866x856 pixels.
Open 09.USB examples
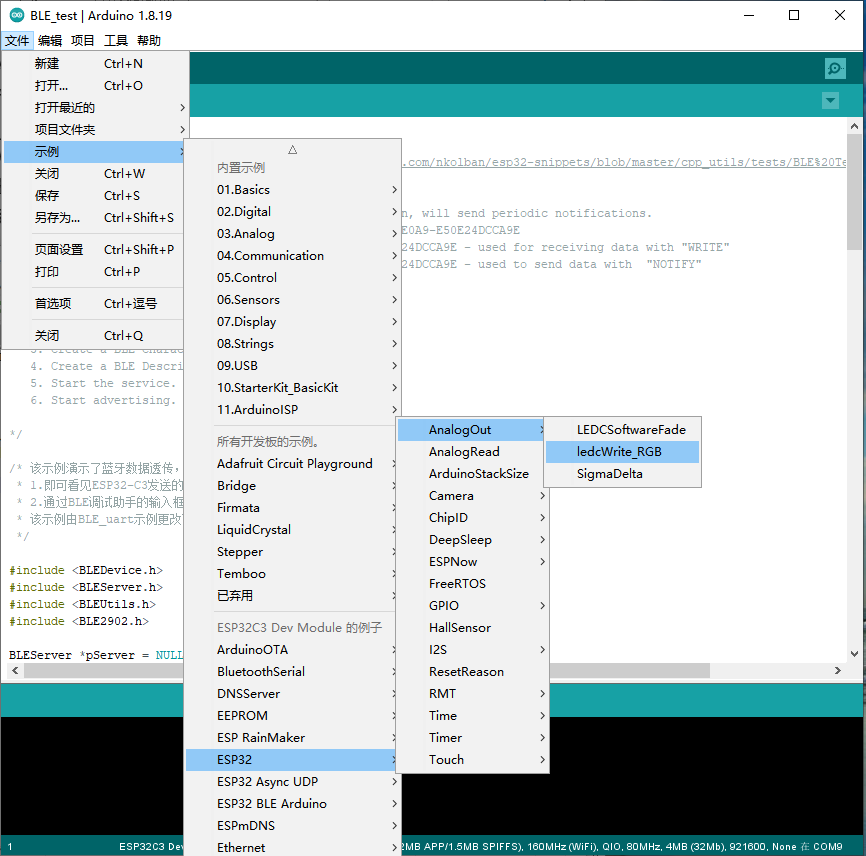click(293, 366)
